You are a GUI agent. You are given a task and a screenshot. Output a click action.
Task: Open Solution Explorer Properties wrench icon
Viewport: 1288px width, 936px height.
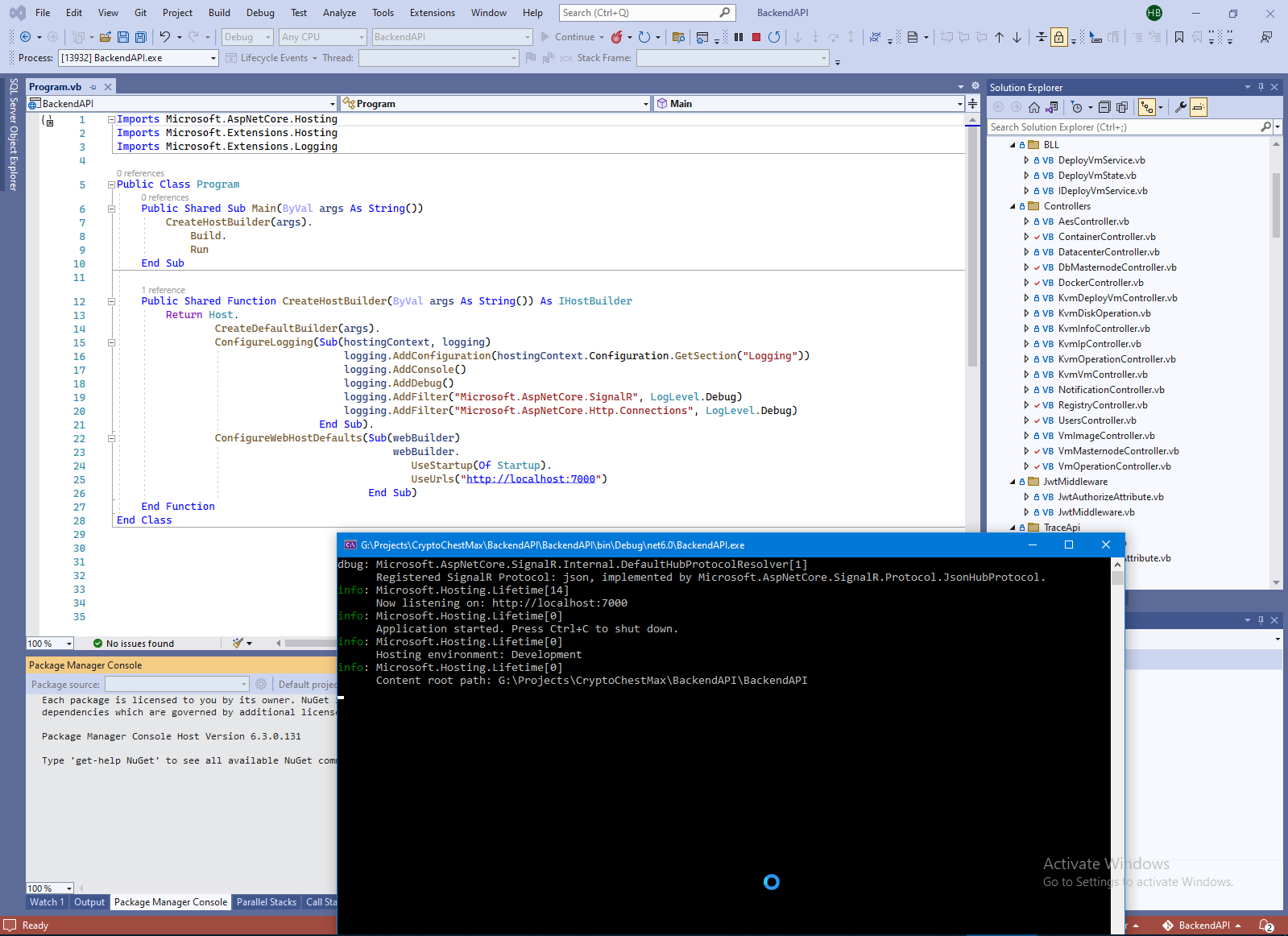click(1180, 107)
